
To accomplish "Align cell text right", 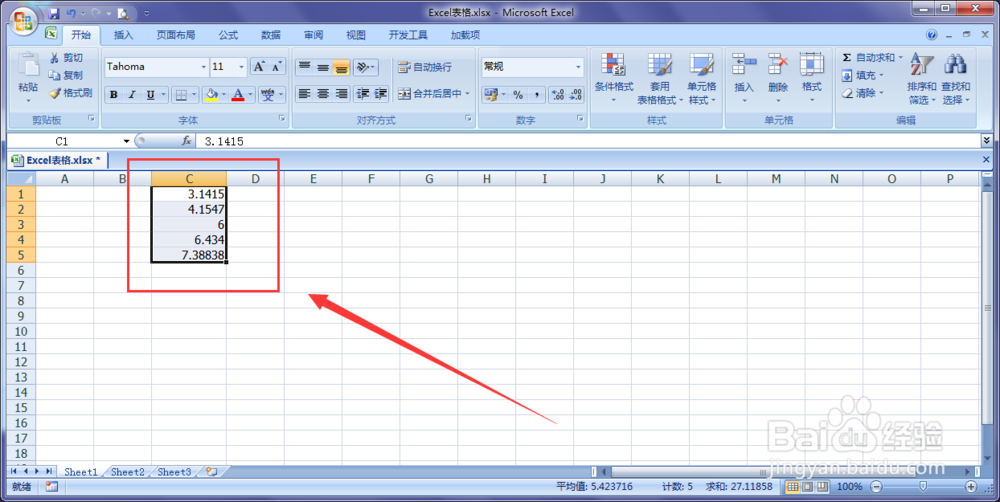I will point(341,94).
